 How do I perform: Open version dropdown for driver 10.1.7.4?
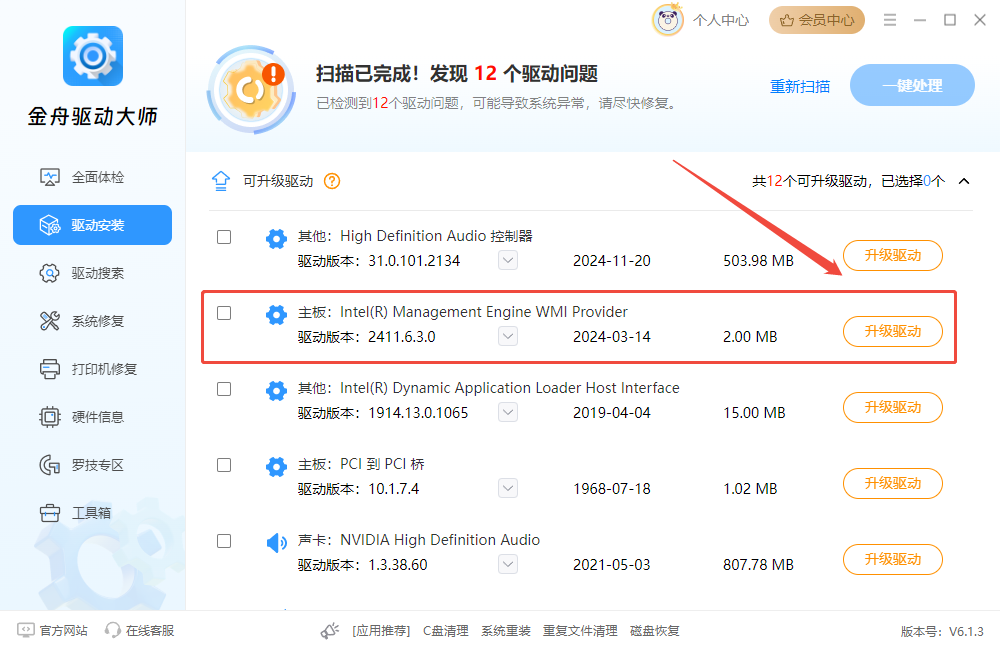[508, 488]
